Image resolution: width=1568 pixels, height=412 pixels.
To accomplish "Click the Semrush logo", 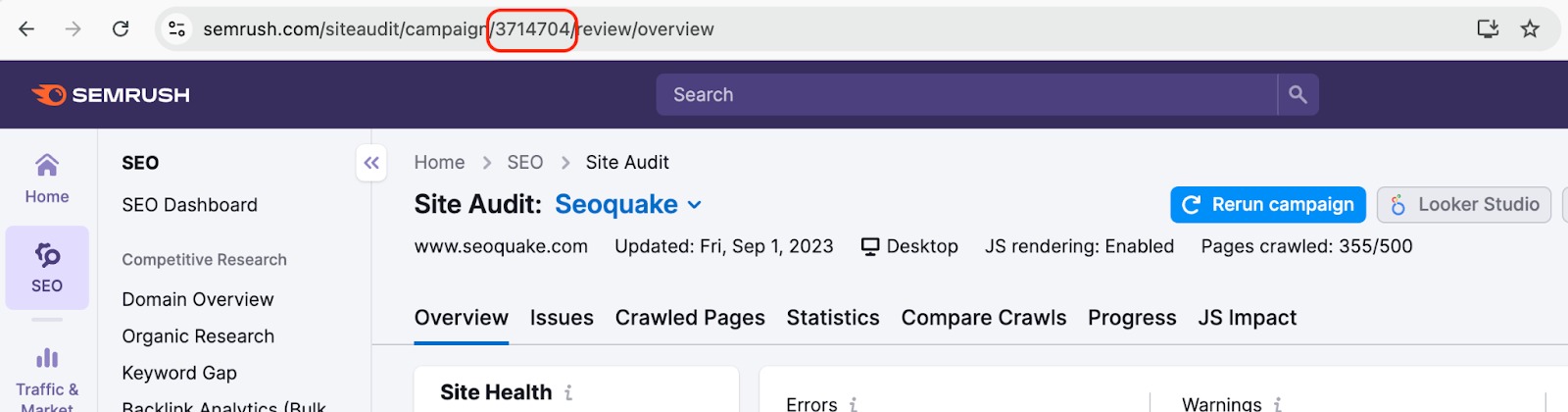I will click(111, 95).
